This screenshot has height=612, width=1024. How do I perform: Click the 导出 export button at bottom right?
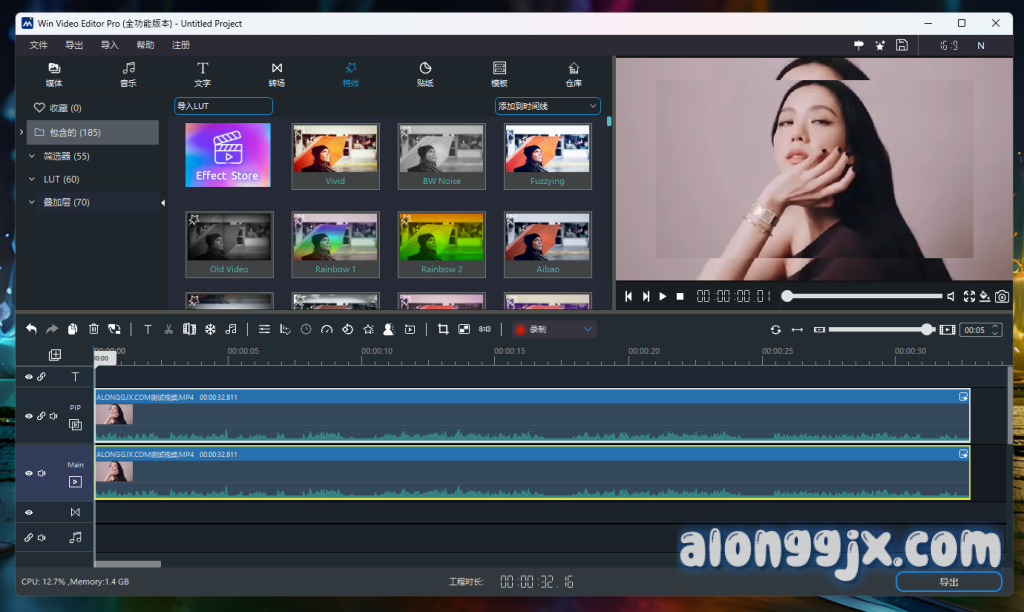click(x=948, y=582)
